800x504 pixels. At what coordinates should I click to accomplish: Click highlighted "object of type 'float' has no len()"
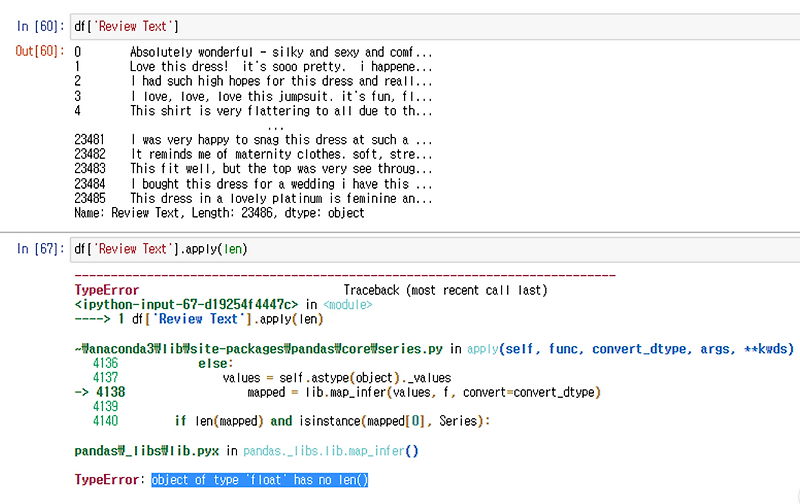point(260,480)
